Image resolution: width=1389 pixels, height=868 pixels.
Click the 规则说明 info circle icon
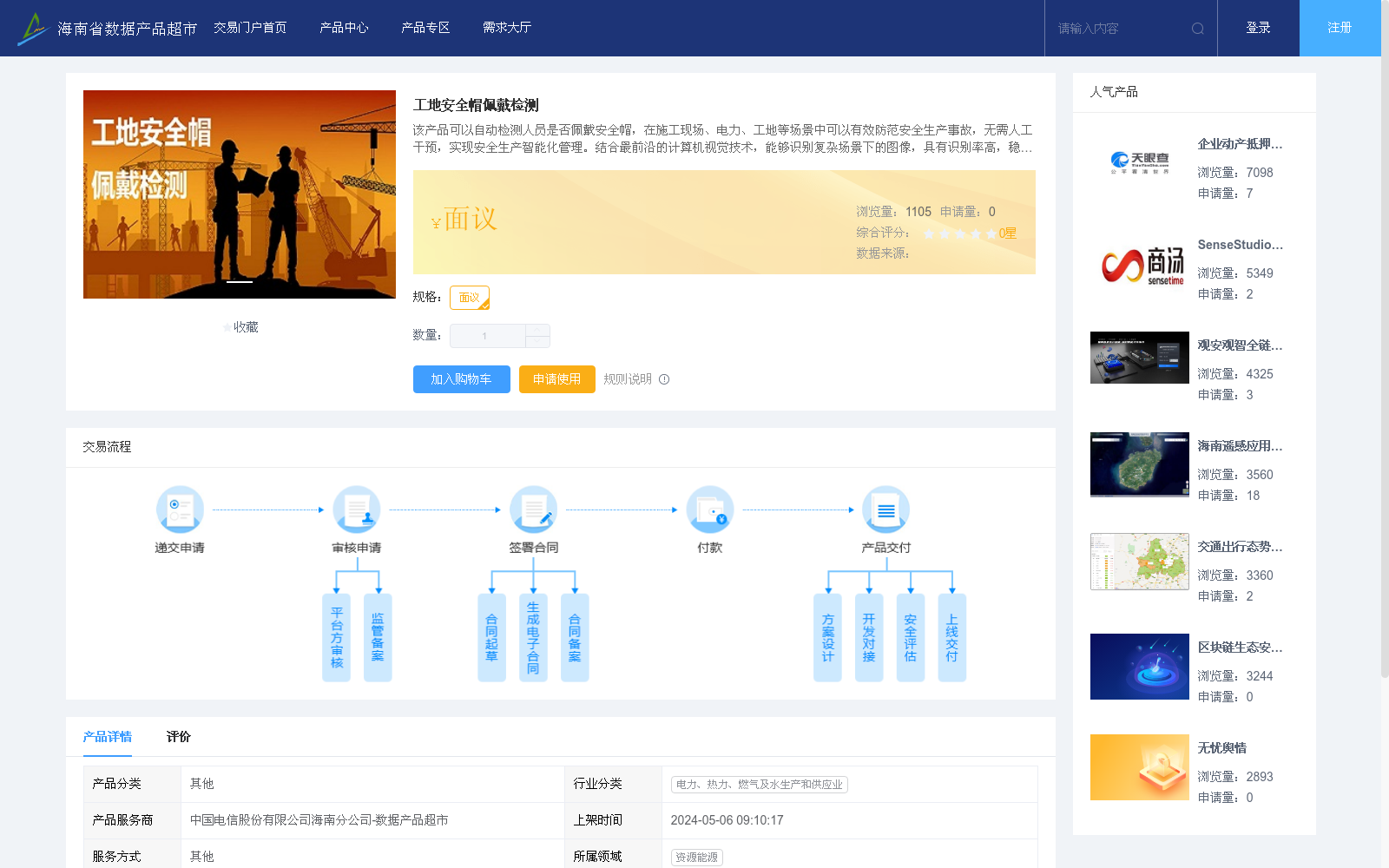[x=664, y=379]
